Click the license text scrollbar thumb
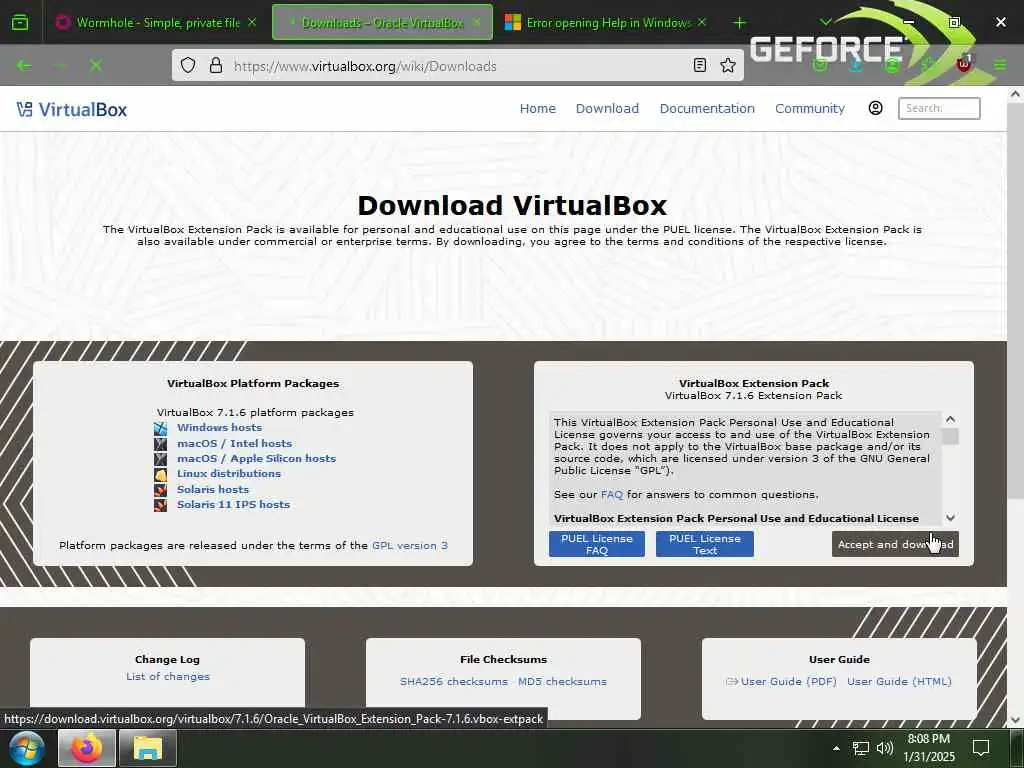Viewport: 1024px width, 768px height. coord(950,436)
